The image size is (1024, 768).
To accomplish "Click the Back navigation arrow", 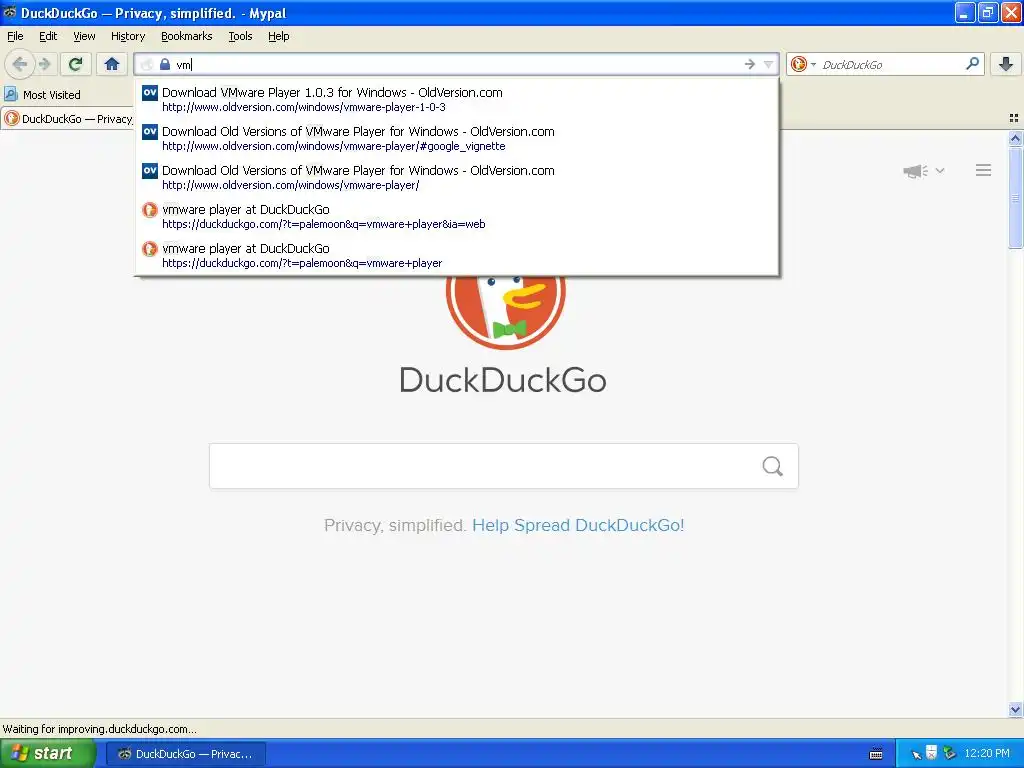I will point(20,64).
